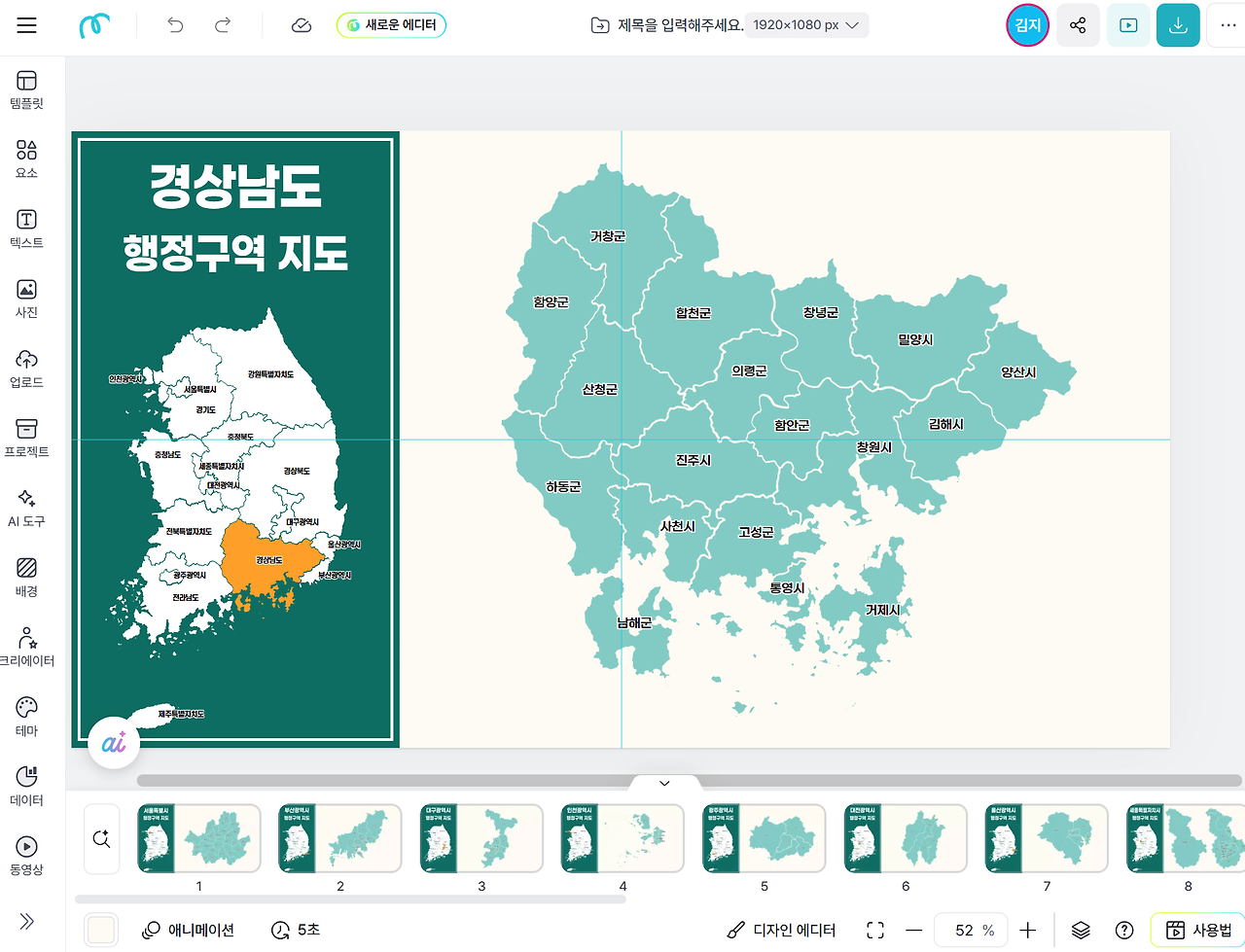Click the 거창군 map label

click(608, 236)
